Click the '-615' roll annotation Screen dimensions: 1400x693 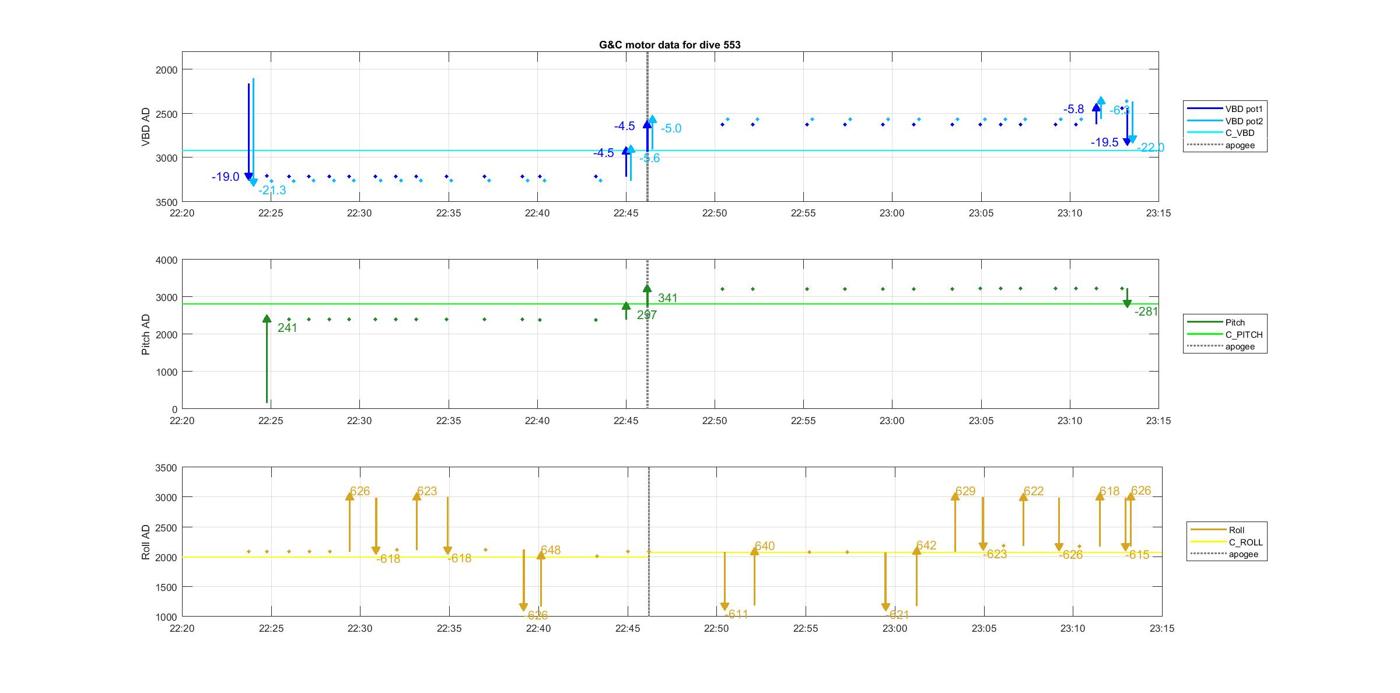tap(1138, 555)
